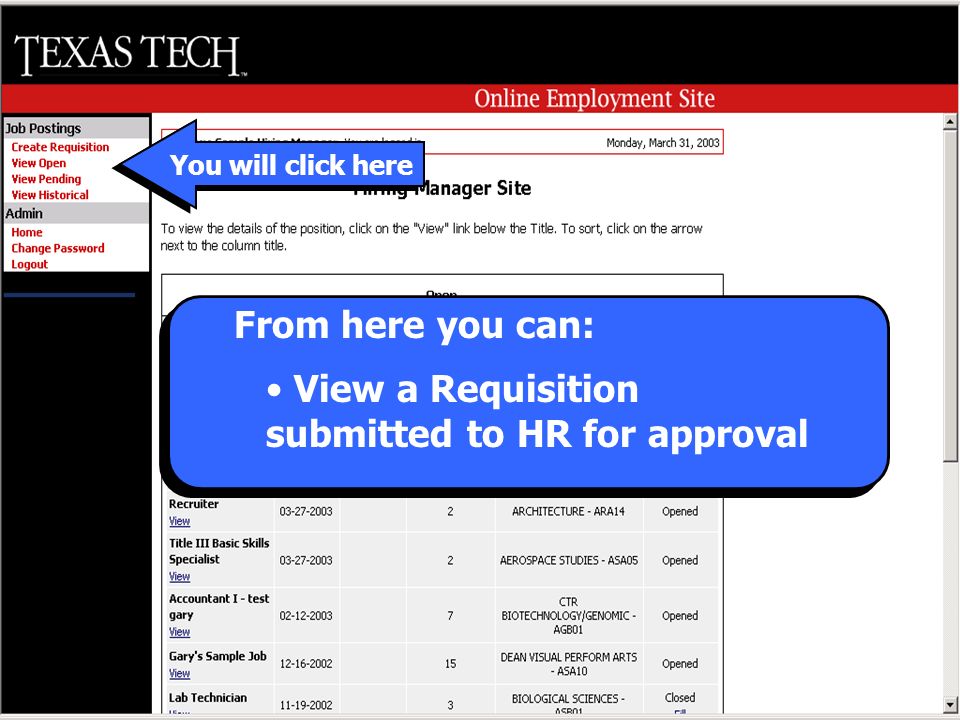Screen dimensions: 960x720
Task: Click View under Gary's Sample Job
Action: pos(179,673)
